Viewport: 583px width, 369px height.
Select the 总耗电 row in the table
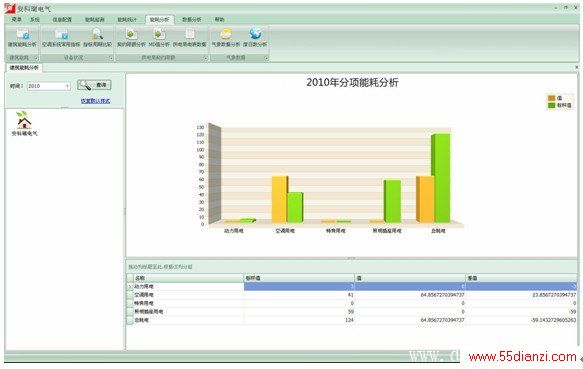pos(352,320)
